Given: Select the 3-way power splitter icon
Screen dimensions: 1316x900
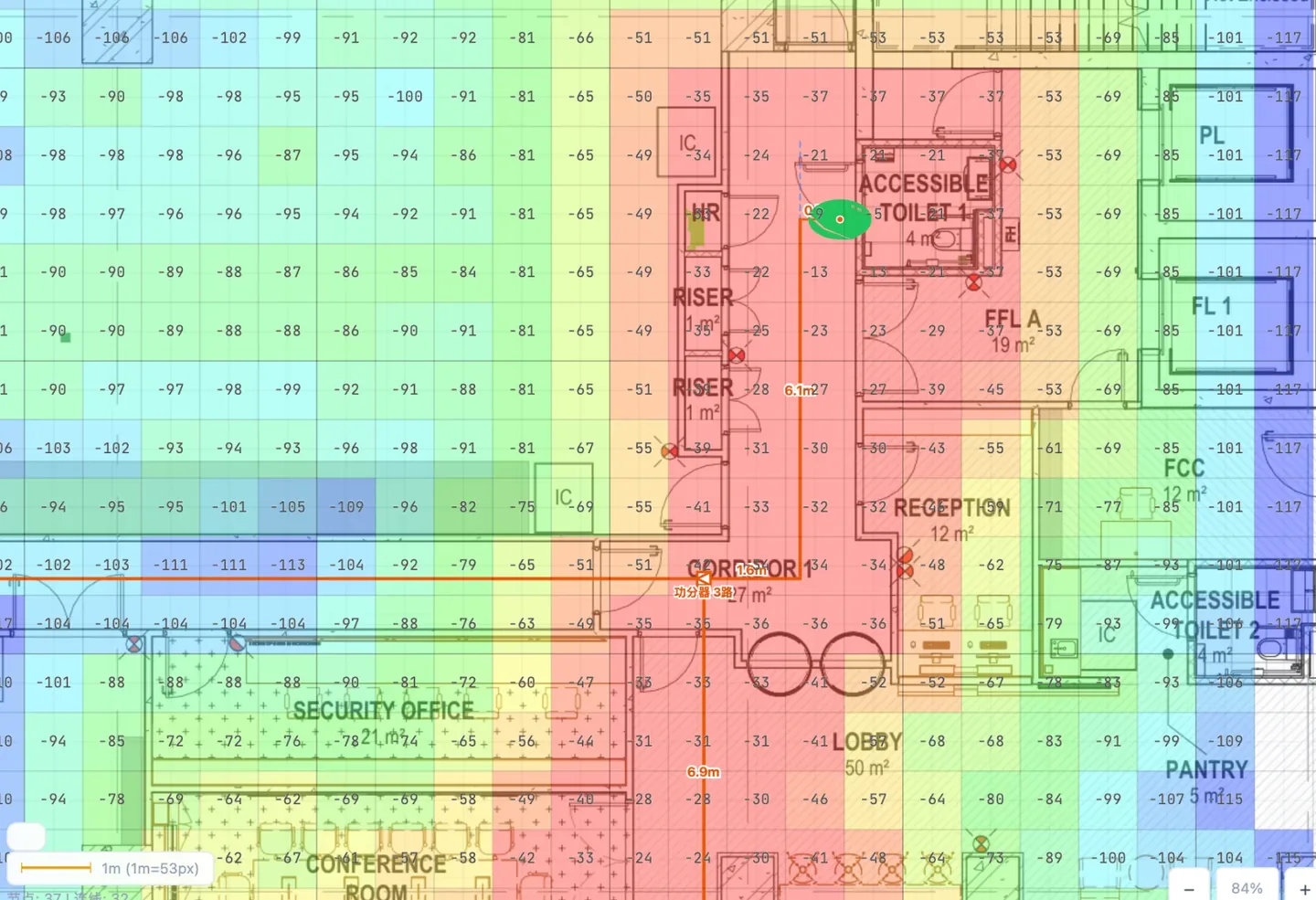Looking at the screenshot, I should (703, 578).
